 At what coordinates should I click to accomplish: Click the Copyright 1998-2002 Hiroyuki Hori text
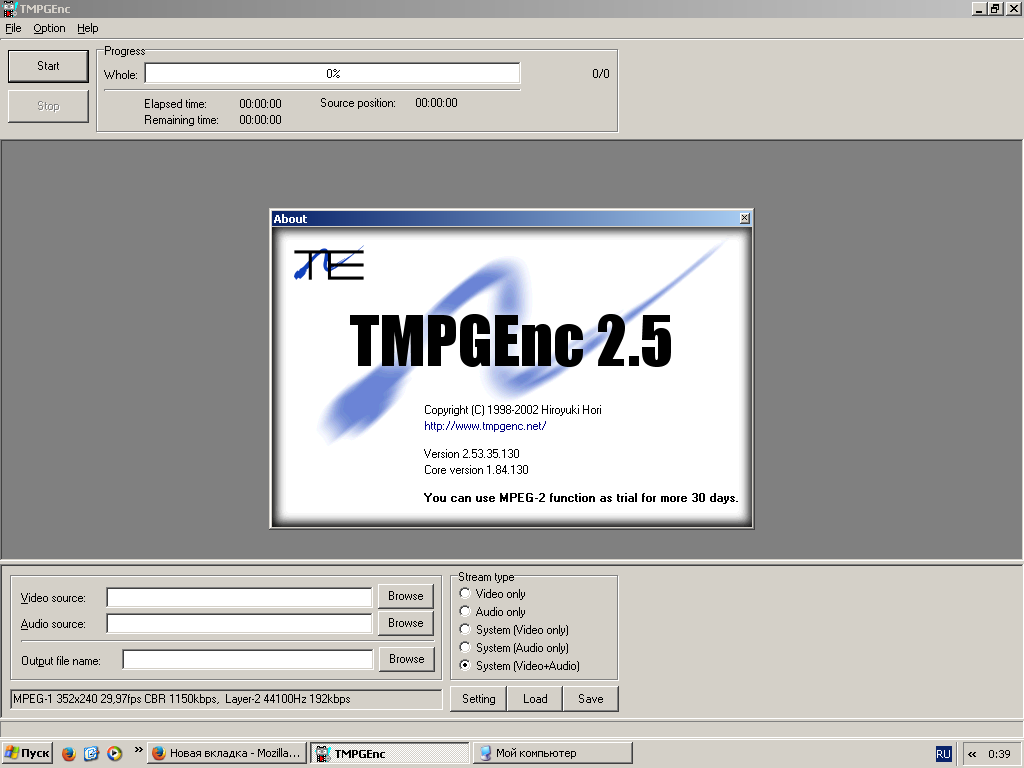pyautogui.click(x=513, y=409)
